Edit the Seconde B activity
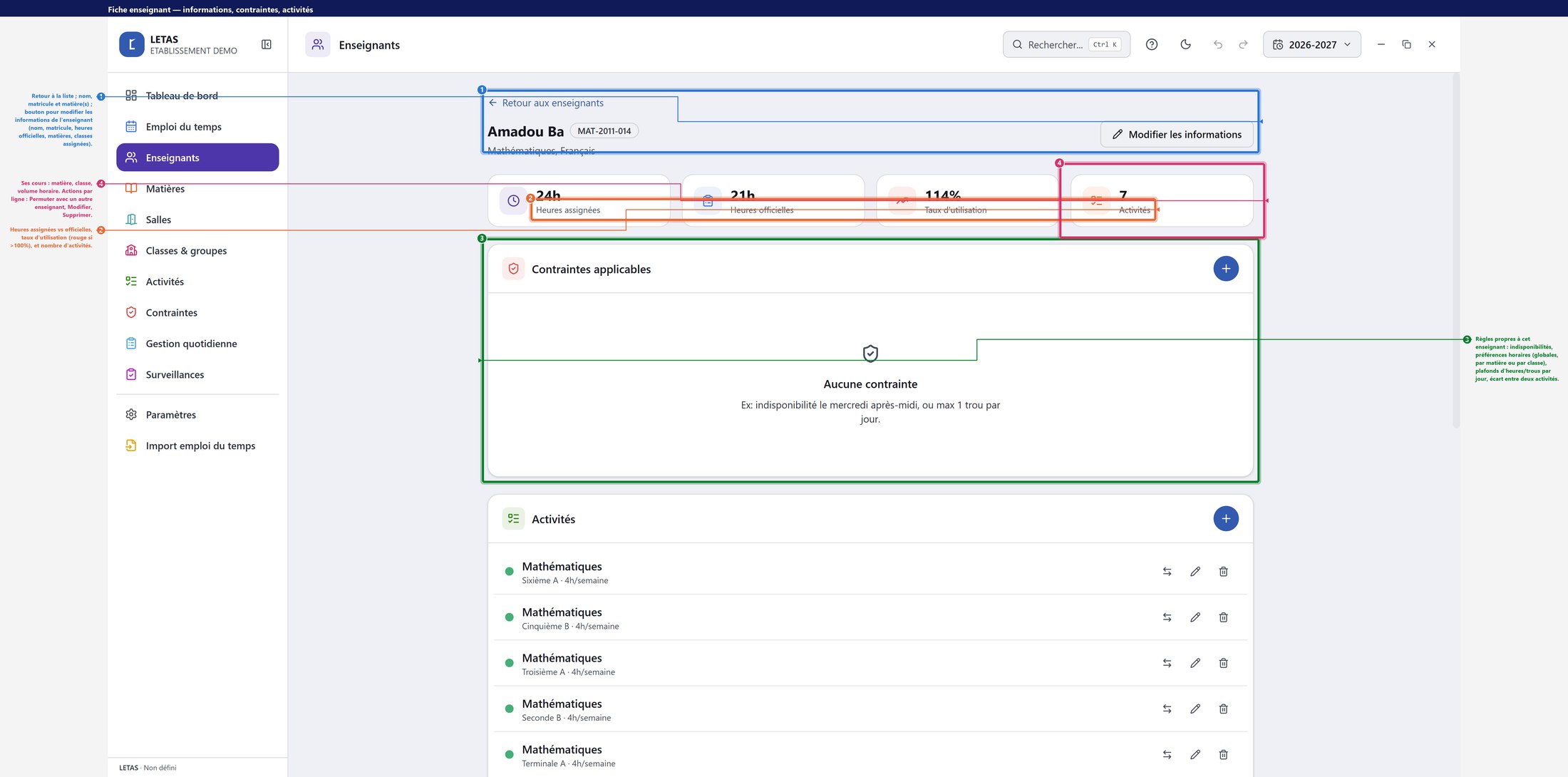 1195,709
